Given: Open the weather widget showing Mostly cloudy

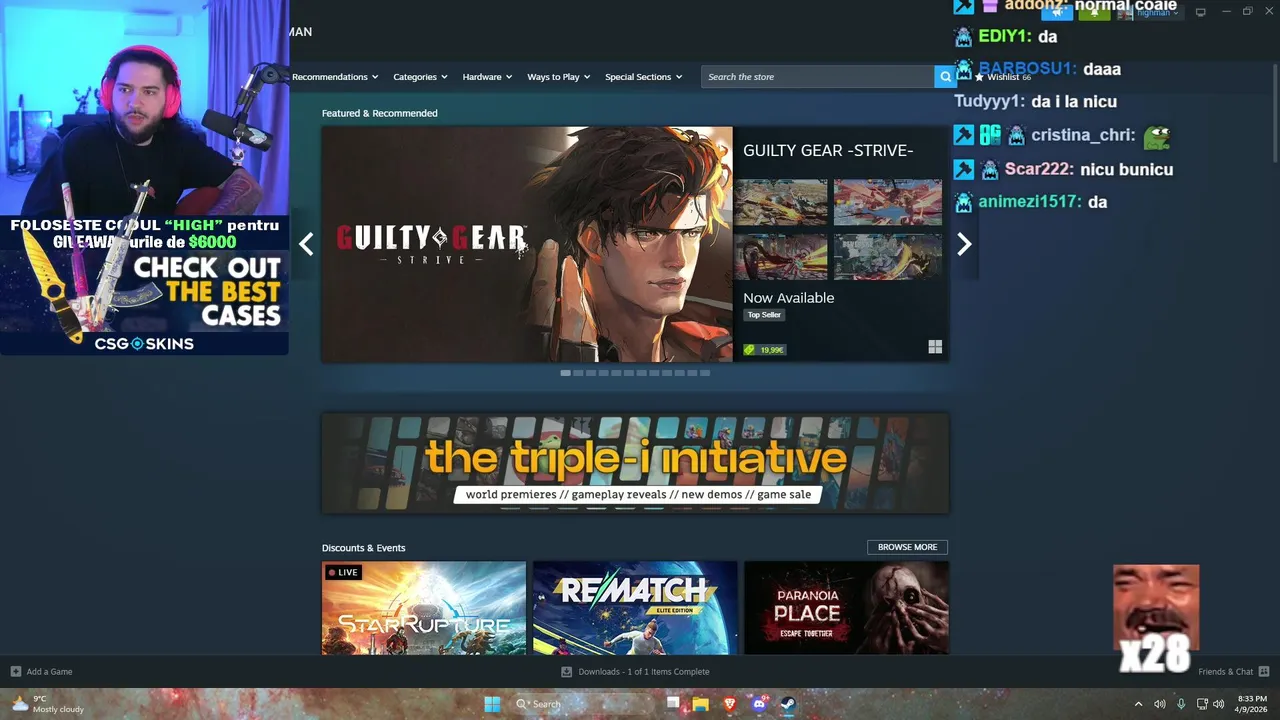Looking at the screenshot, I should (x=47, y=704).
